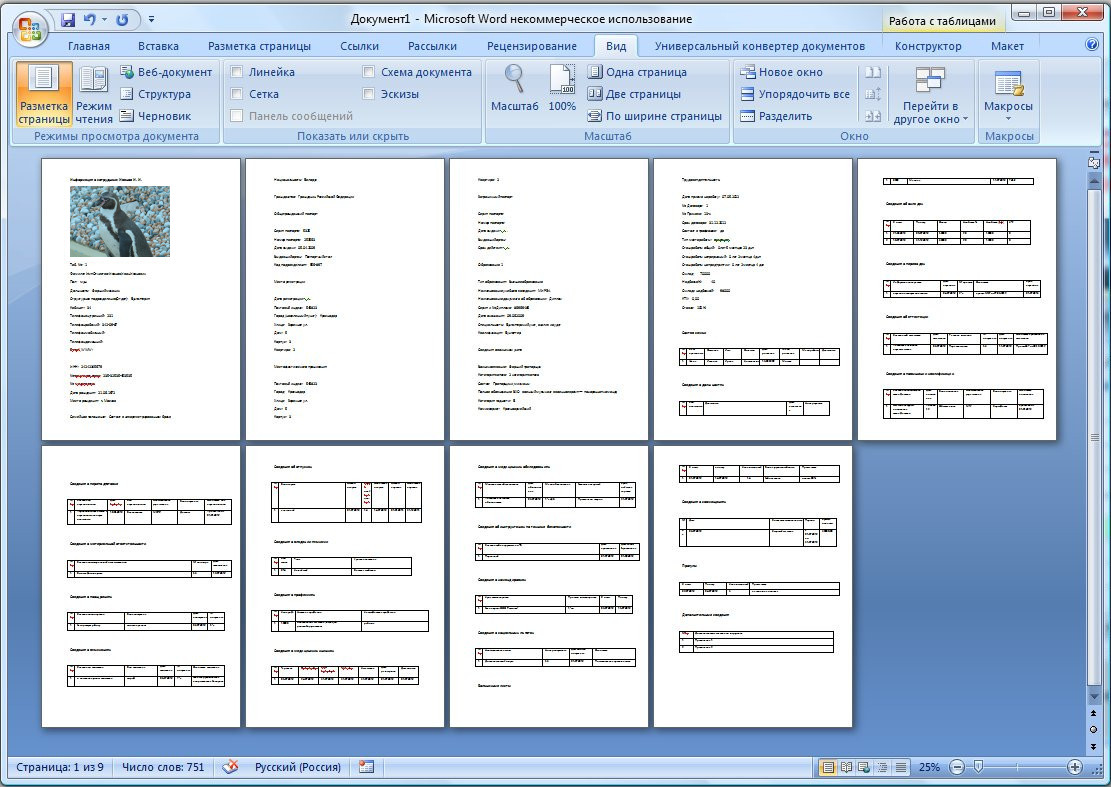The width and height of the screenshot is (1111, 787).
Task: Click the spell check icon in status bar
Action: [x=230, y=767]
